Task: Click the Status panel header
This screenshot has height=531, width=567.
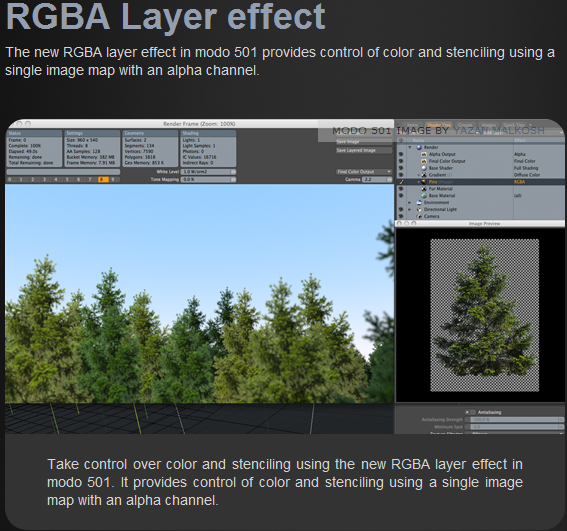Action: tap(34, 133)
